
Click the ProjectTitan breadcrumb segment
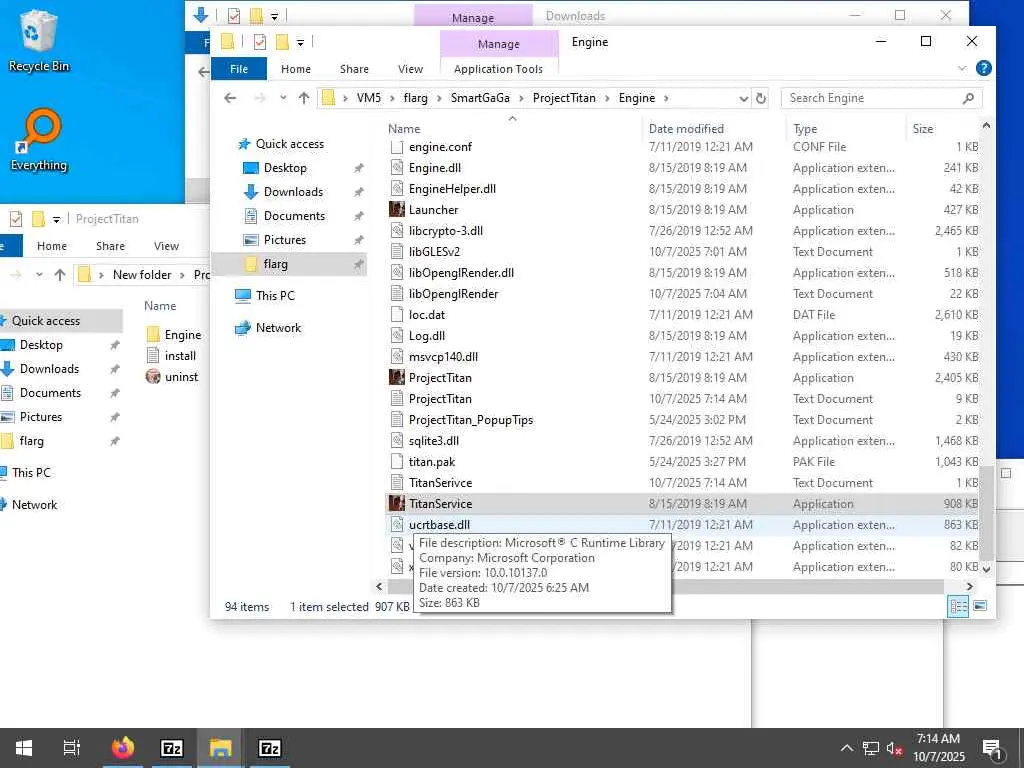(x=564, y=98)
